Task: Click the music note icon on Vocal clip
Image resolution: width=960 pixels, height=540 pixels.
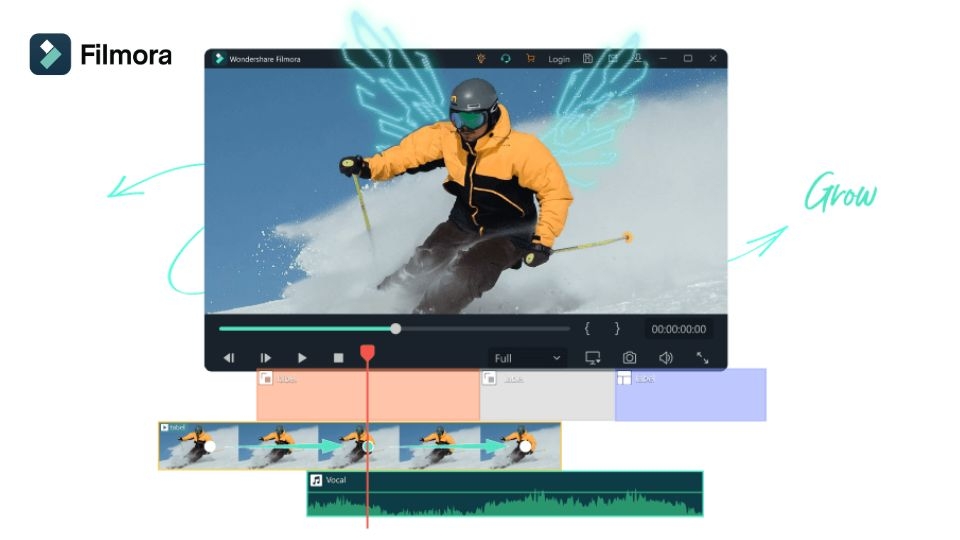Action: [x=316, y=480]
